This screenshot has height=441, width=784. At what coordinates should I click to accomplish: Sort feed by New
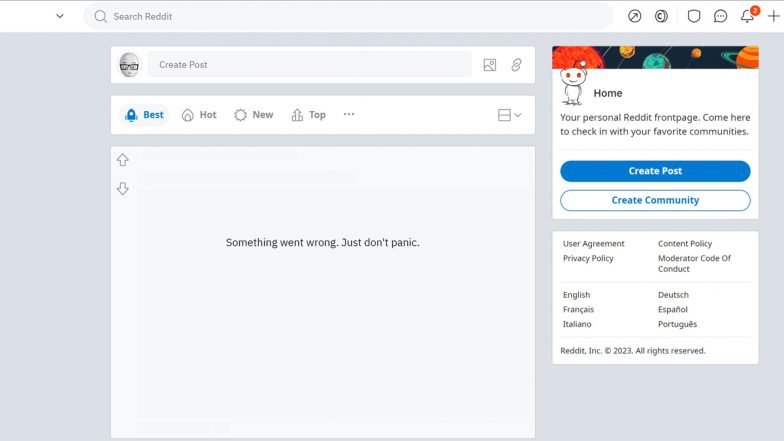tap(254, 115)
